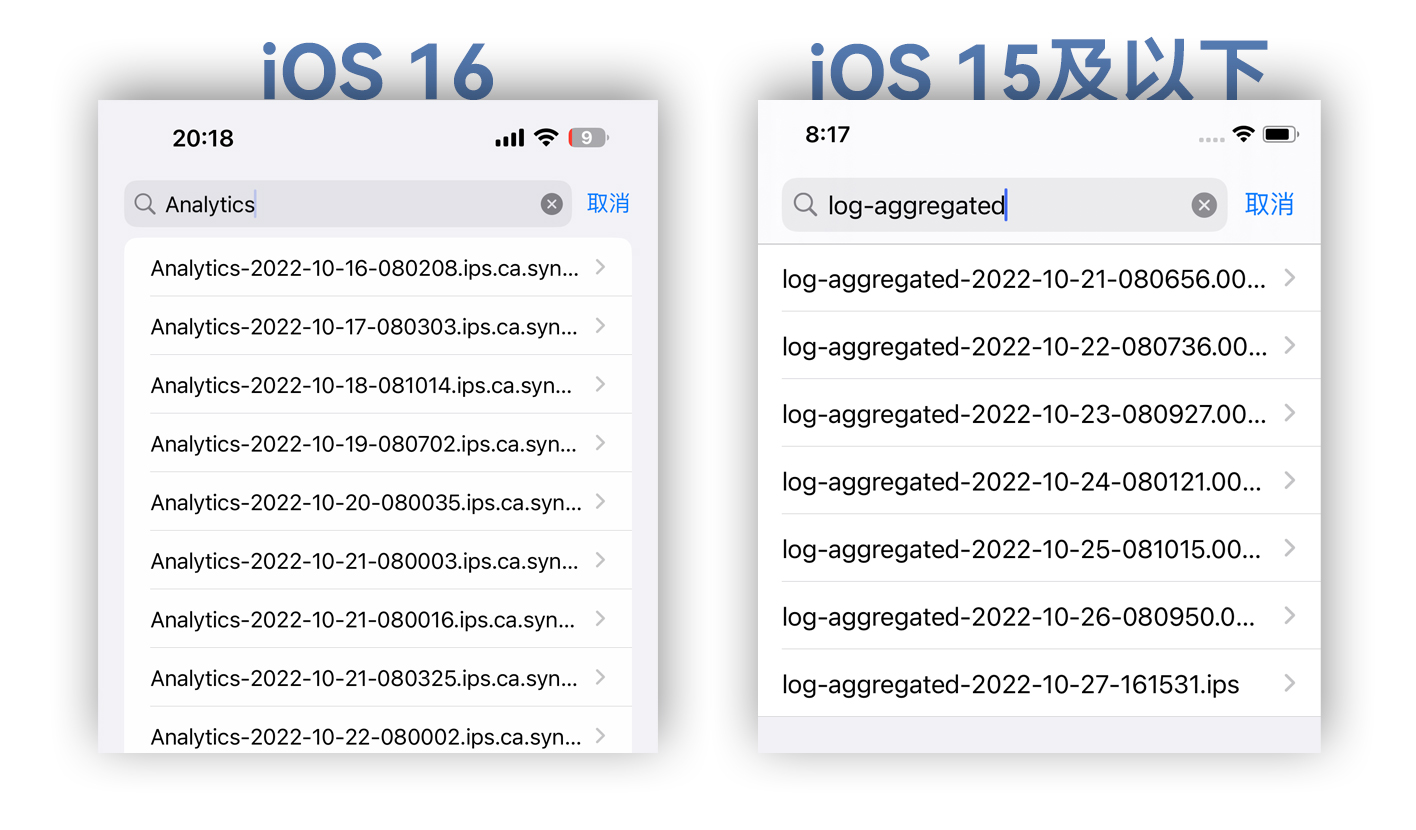Open log-aggregated-2022-10-27-161531.ips entry

(1039, 683)
